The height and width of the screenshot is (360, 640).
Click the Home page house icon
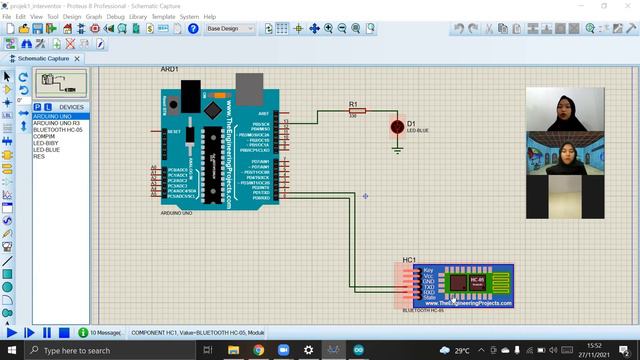pyautogui.click(x=68, y=29)
